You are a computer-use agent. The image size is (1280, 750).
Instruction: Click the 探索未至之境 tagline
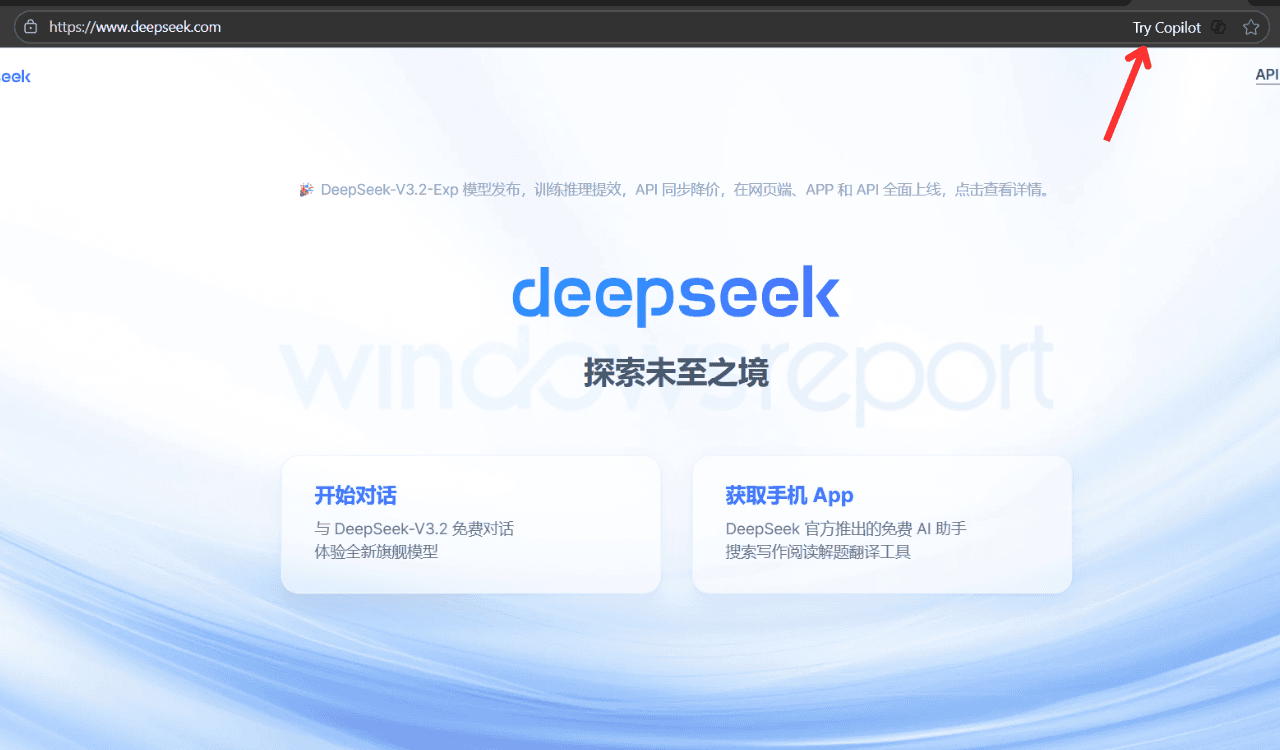coord(675,374)
